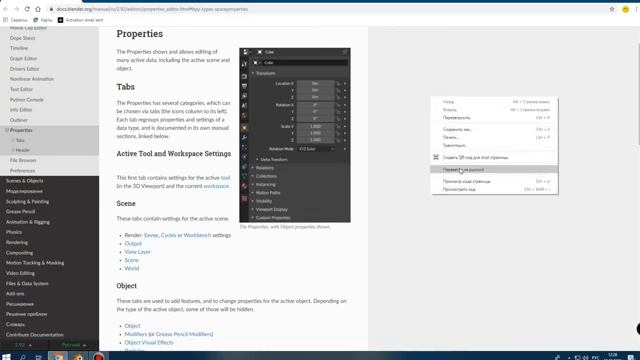Expand the Header sub-item in the sidebar
This screenshot has width=640, height=360.
pos(13,150)
